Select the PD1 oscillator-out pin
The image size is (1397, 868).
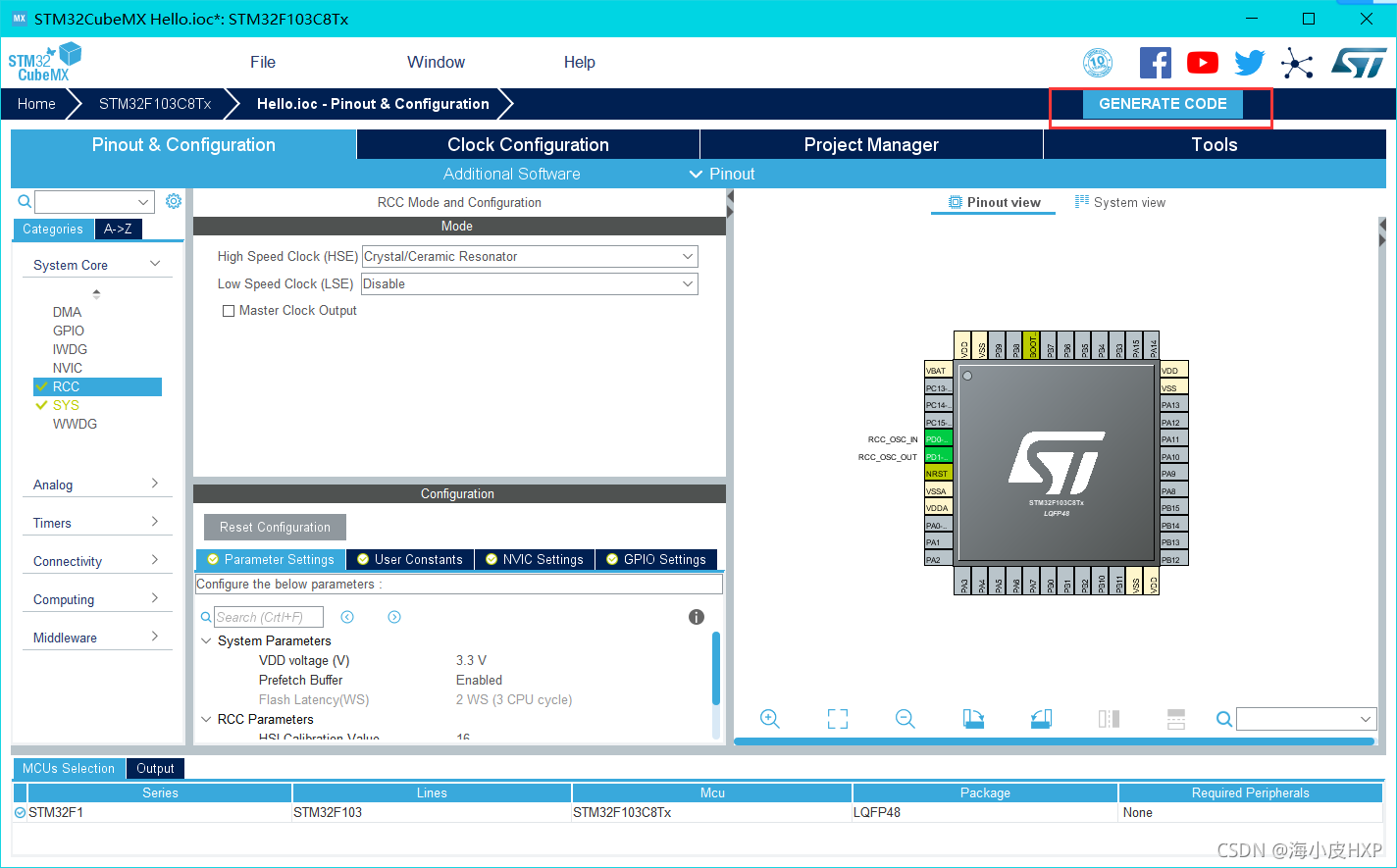tap(938, 457)
